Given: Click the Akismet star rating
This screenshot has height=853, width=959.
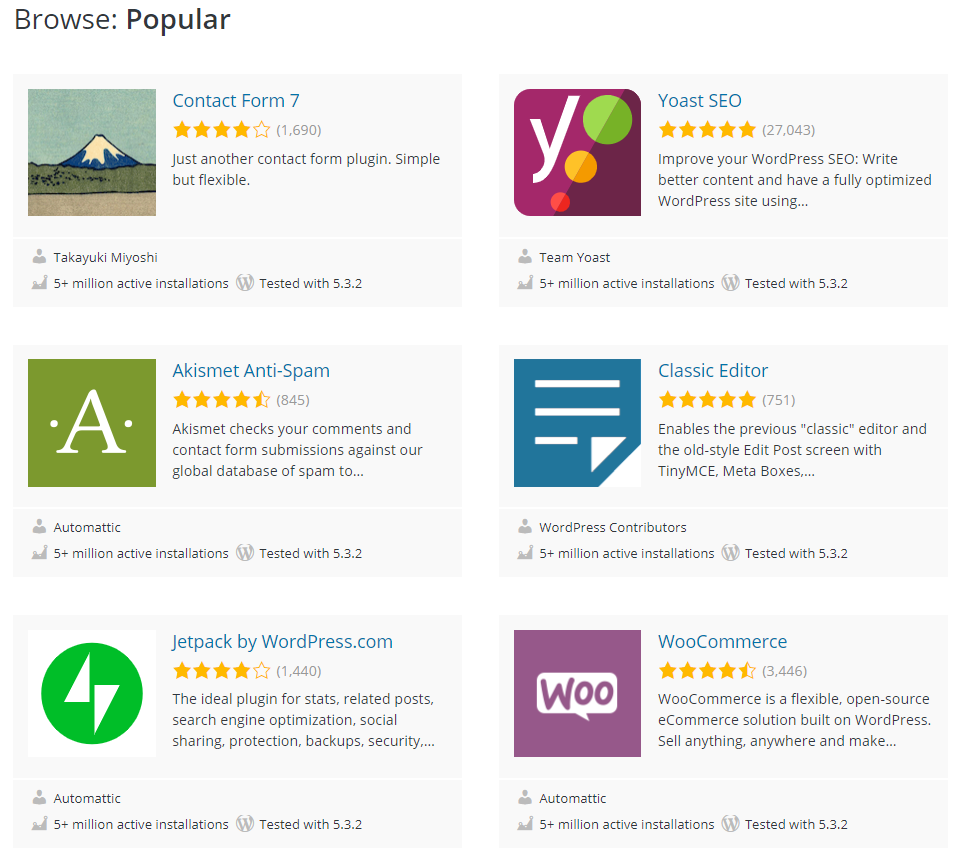Looking at the screenshot, I should click(221, 400).
